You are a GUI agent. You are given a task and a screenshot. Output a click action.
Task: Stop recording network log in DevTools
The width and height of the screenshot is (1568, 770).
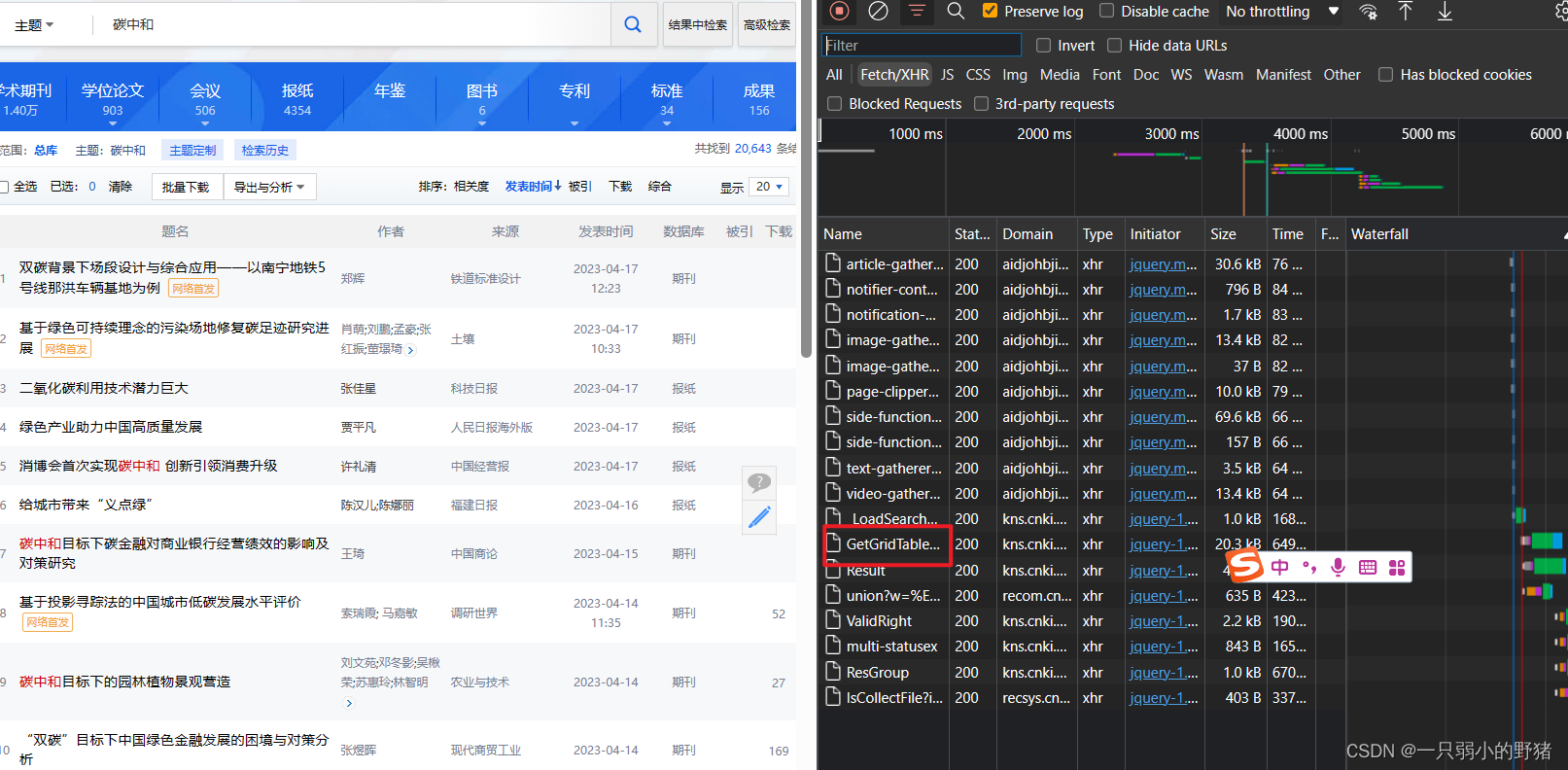click(x=840, y=11)
